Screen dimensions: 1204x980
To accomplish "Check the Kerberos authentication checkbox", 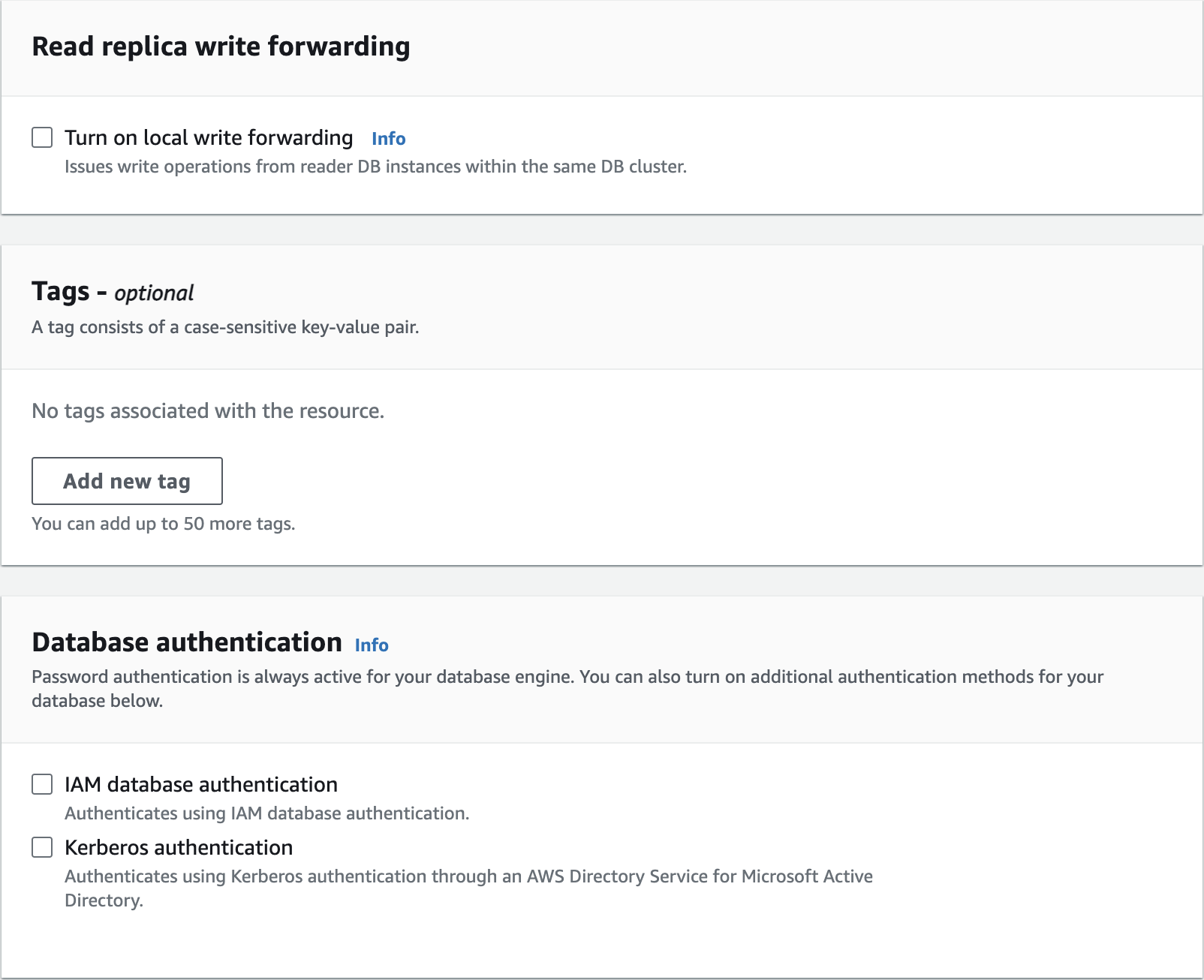I will (42, 847).
